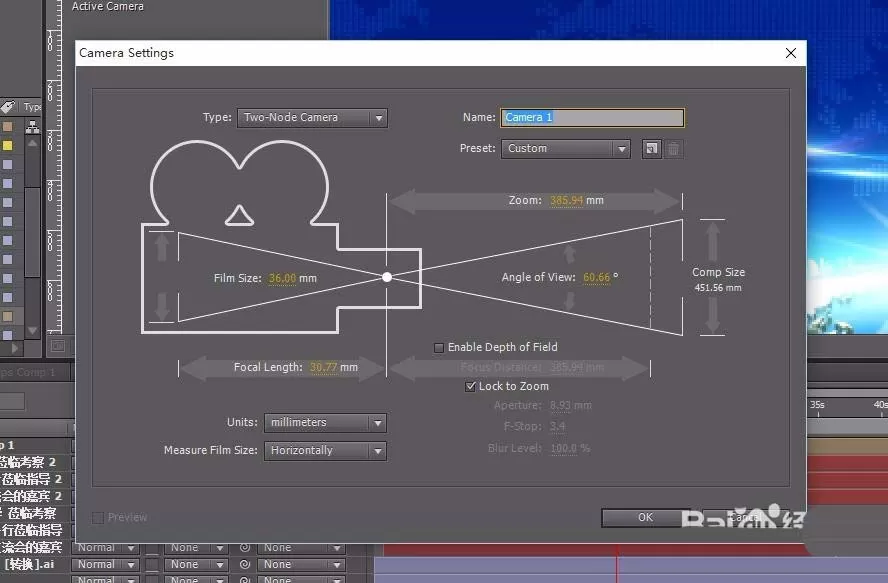The height and width of the screenshot is (583, 888).
Task: Open track matte None dropdown on 流会的嘉宾 row
Action: 196,547
